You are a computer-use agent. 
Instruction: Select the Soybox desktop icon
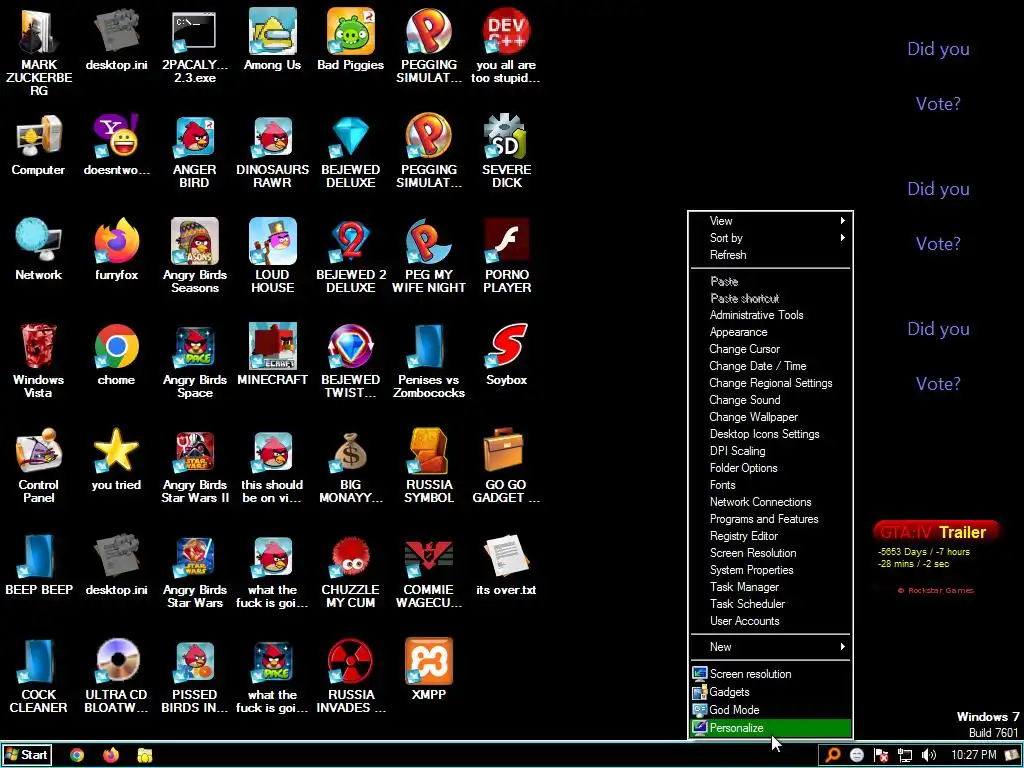[x=507, y=346]
